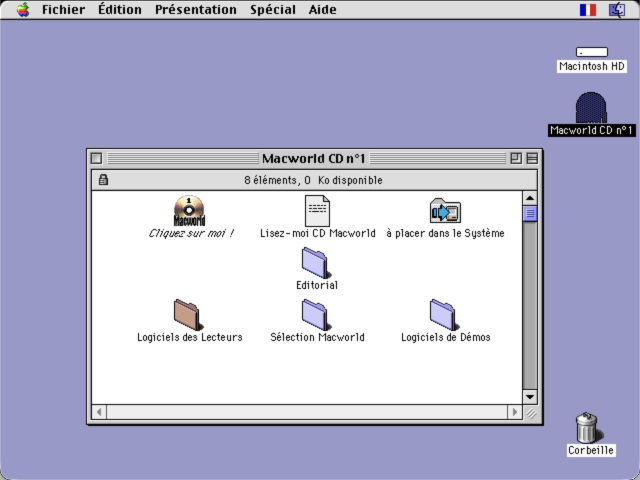This screenshot has width=640, height=480.
Task: Click the window zoom box
Action: [x=516, y=158]
